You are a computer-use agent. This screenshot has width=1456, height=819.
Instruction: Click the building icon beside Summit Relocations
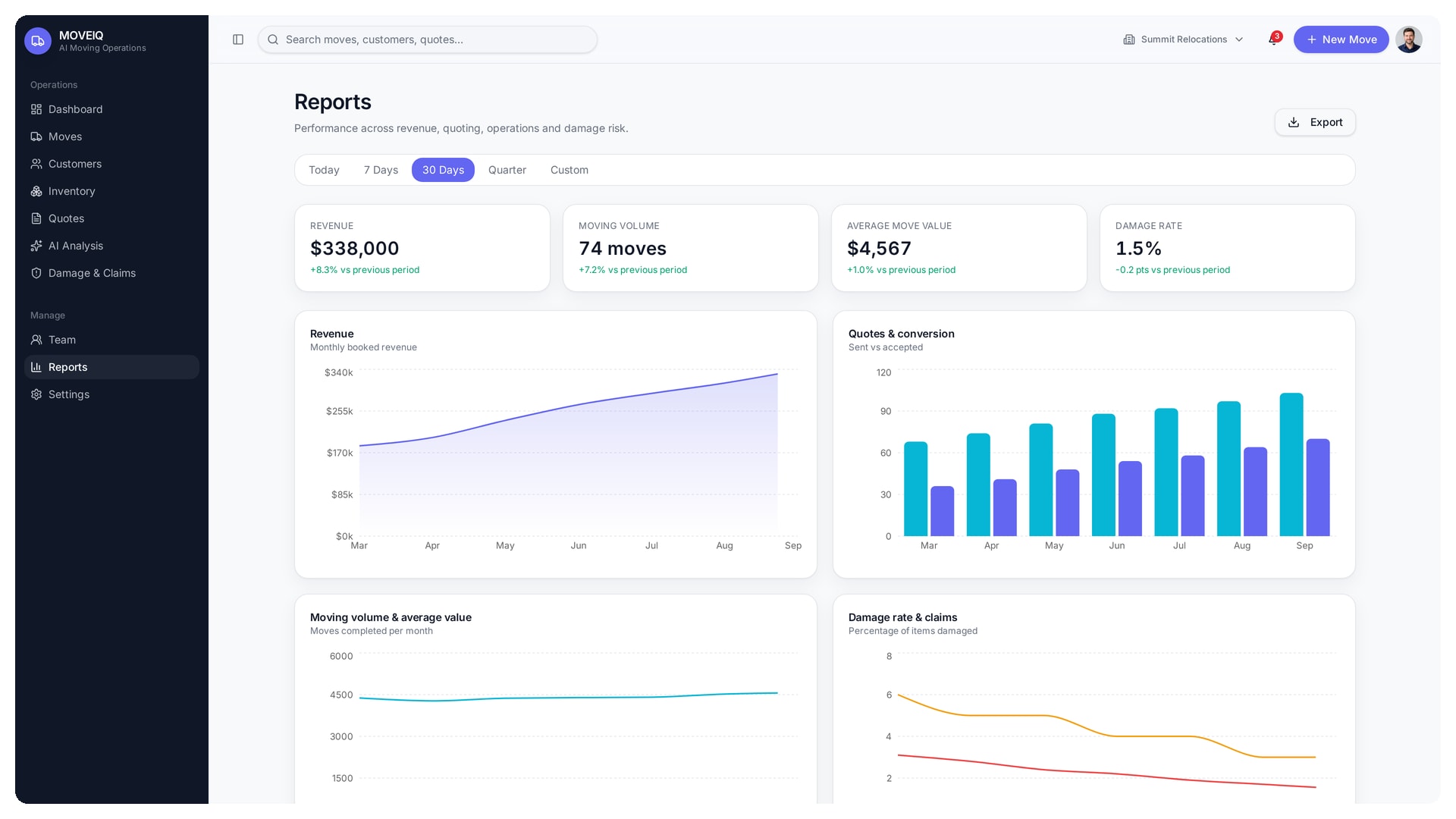(x=1129, y=39)
